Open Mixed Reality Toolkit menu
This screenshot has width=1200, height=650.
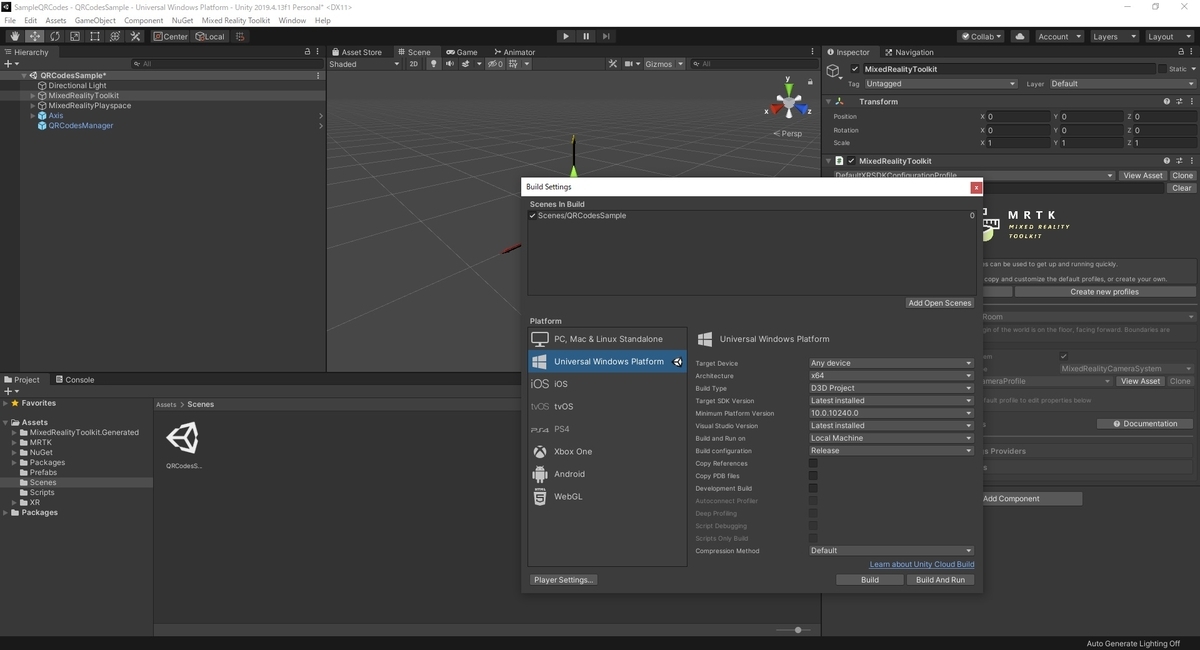(236, 20)
